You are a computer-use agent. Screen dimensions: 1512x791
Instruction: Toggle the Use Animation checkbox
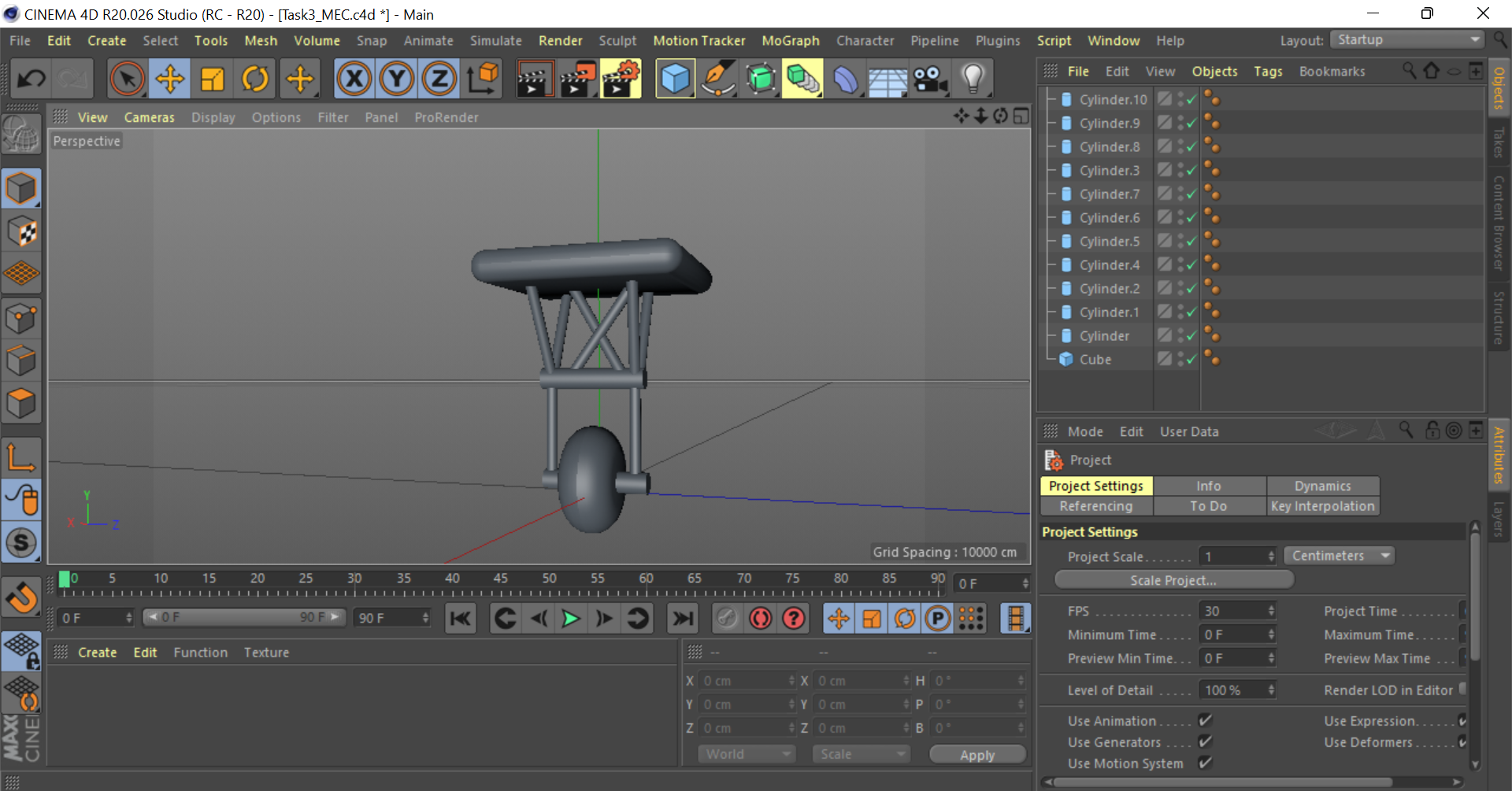point(1205,720)
